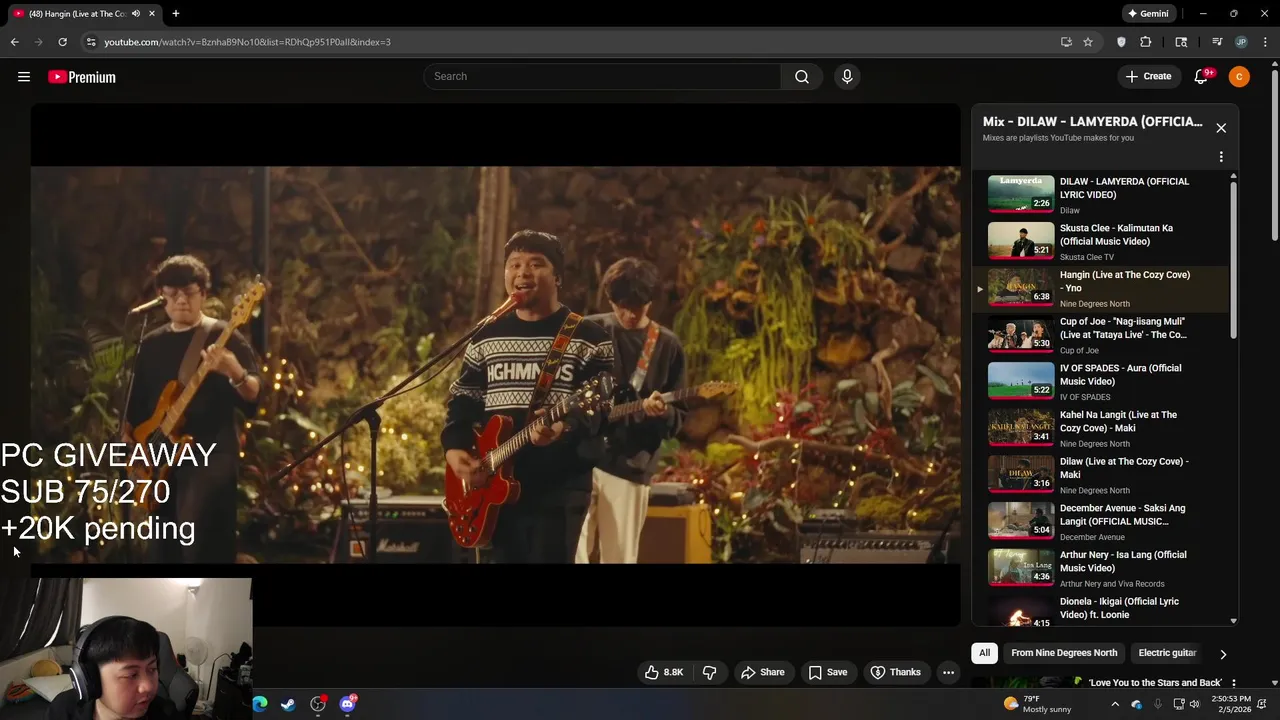Image resolution: width=1280 pixels, height=720 pixels.
Task: Send Thanks to the creator
Action: 895,672
